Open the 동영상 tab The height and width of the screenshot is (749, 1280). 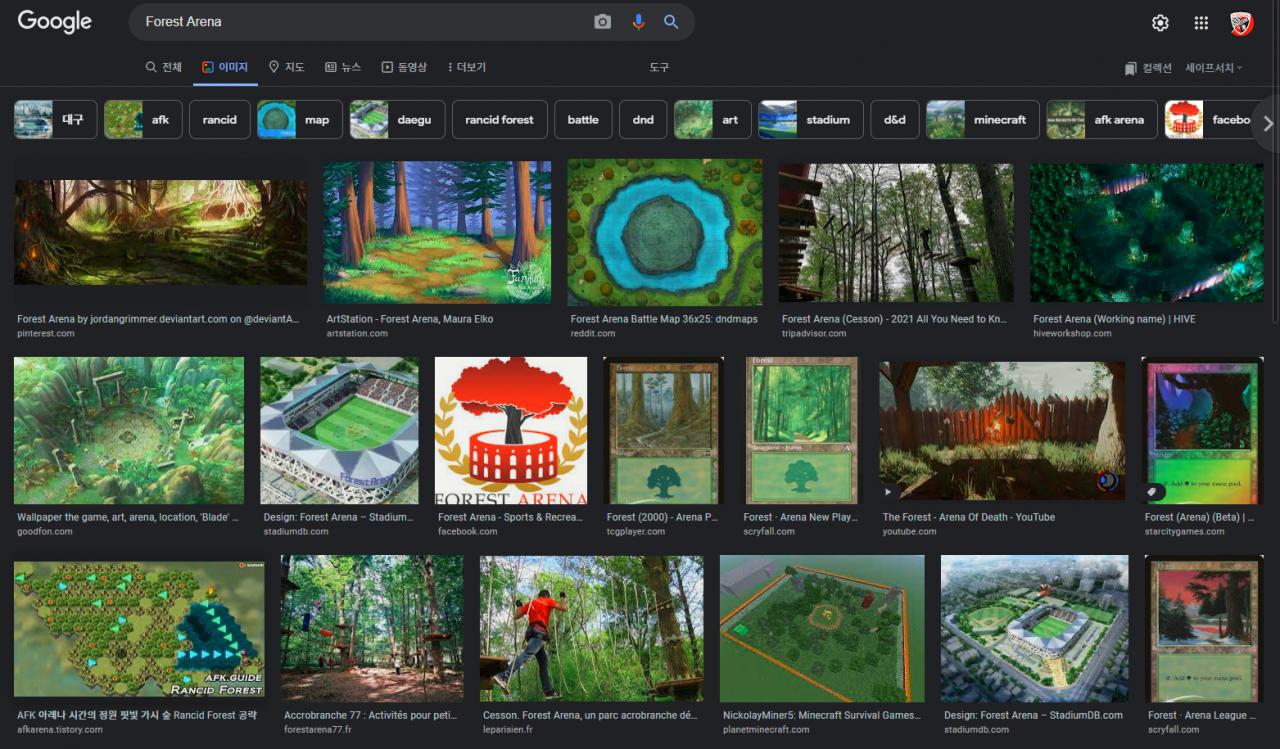click(x=404, y=67)
